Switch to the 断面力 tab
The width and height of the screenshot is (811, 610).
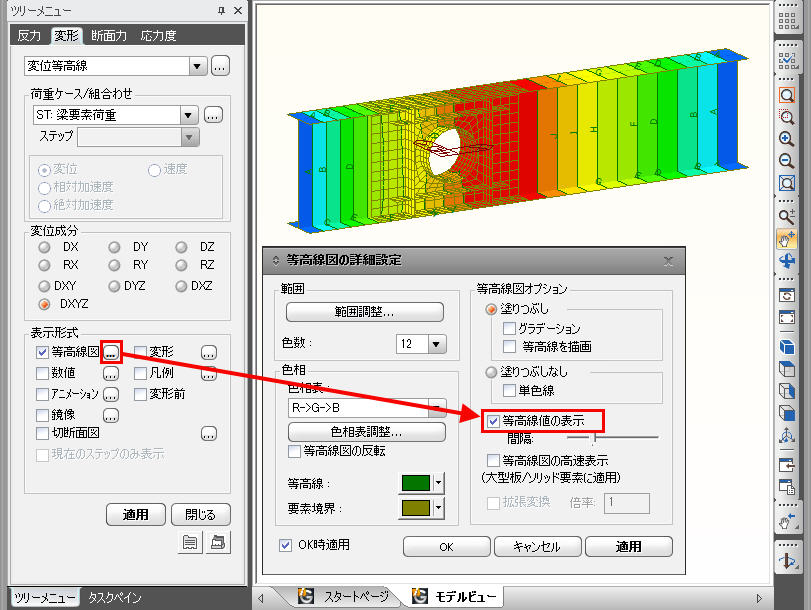pos(108,36)
